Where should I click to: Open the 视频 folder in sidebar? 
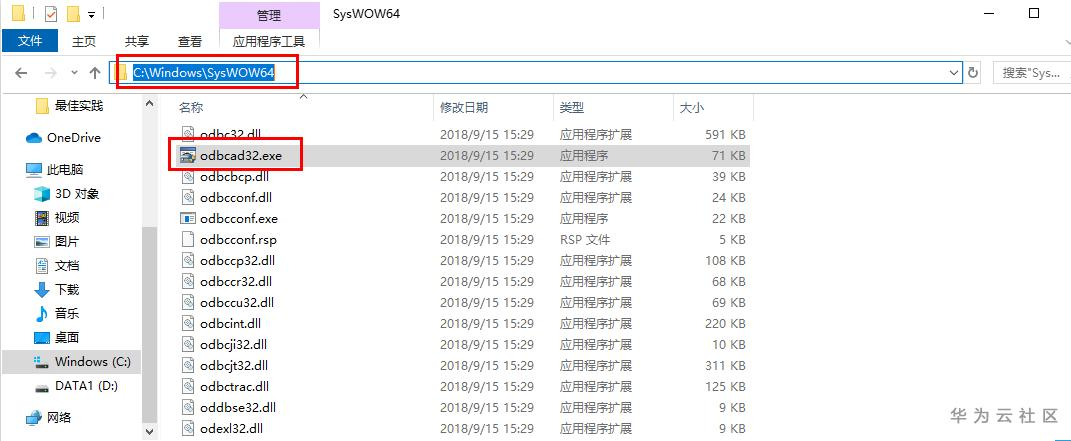point(57,218)
